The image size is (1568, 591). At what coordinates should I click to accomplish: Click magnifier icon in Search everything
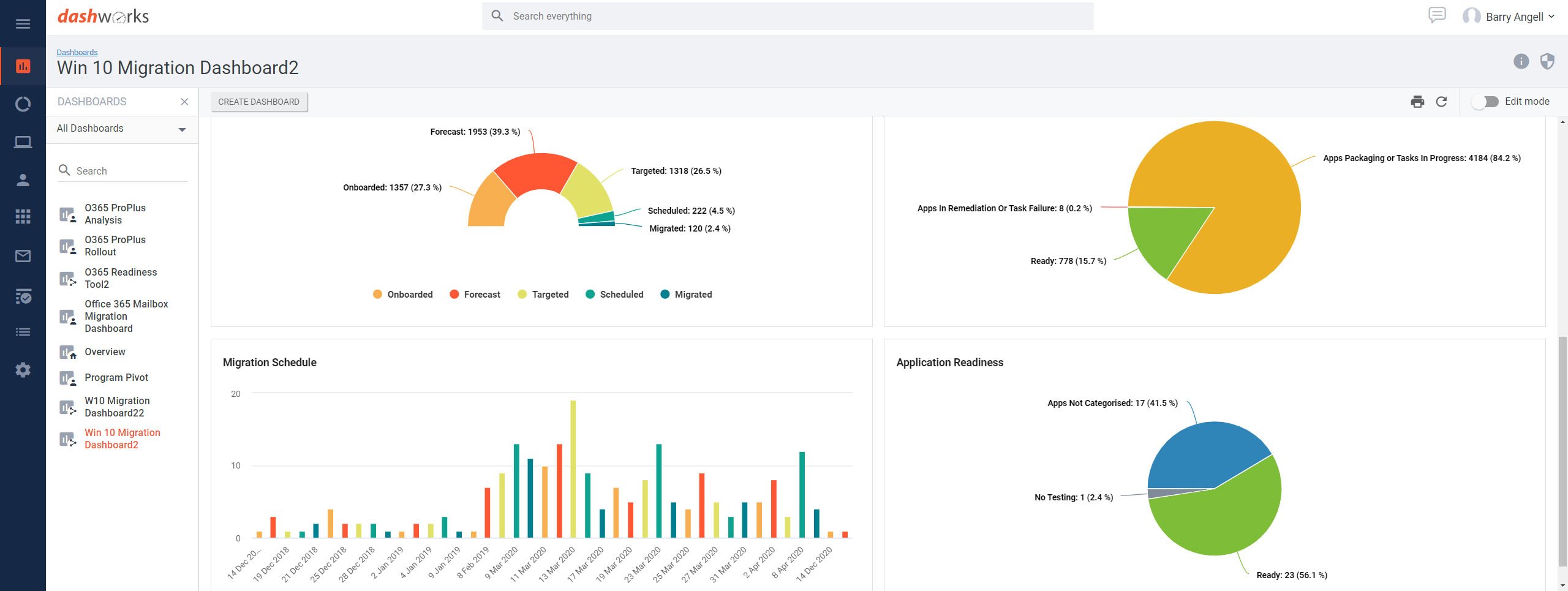pyautogui.click(x=497, y=16)
